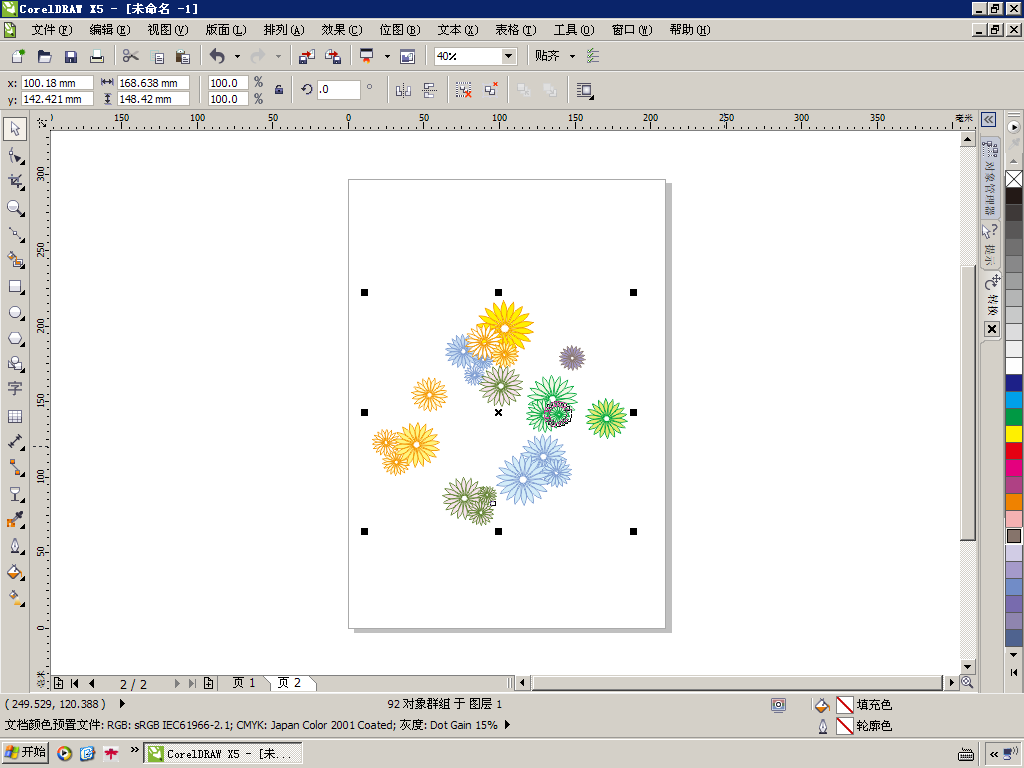This screenshot has height=768, width=1024.
Task: Select the Fill tool
Action: (x=15, y=572)
